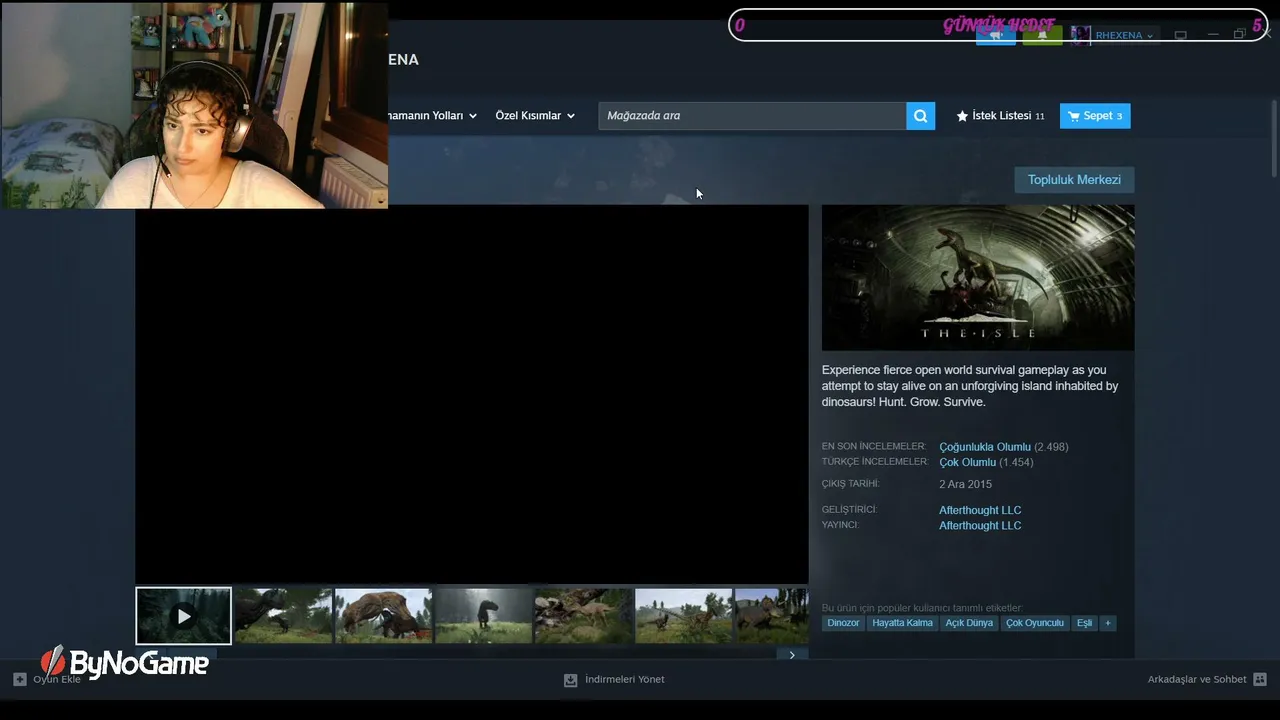This screenshot has width=1280, height=720.
Task: Play the trailer video thumbnail
Action: tap(183, 616)
